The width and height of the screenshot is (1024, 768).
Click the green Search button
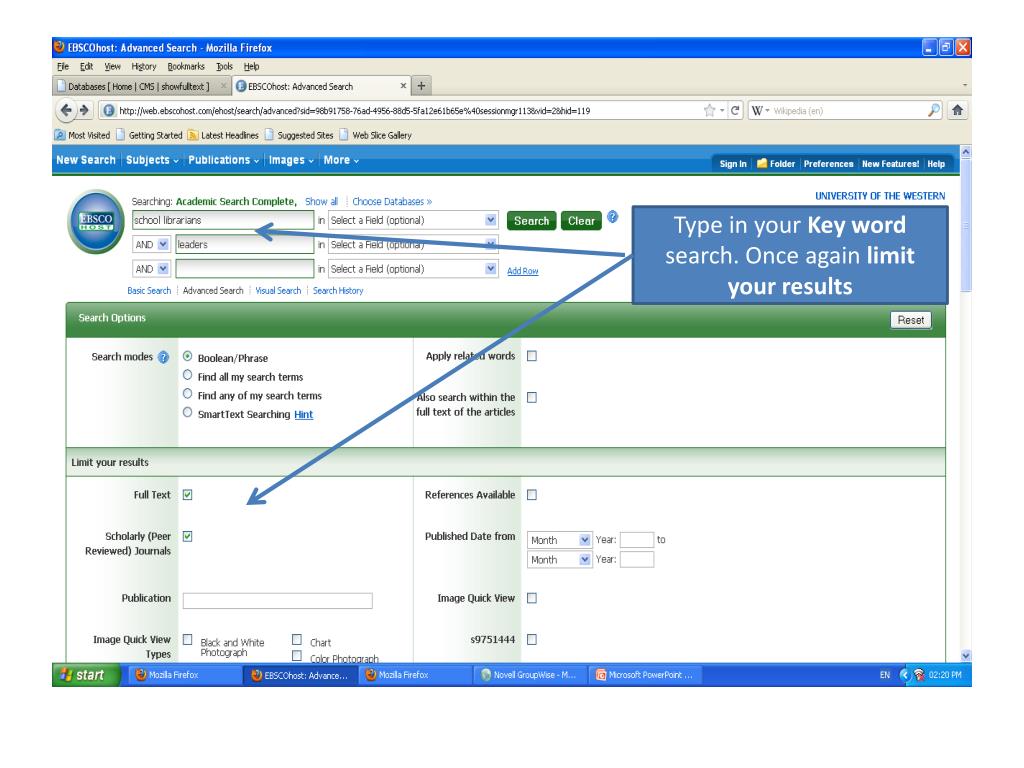point(532,221)
